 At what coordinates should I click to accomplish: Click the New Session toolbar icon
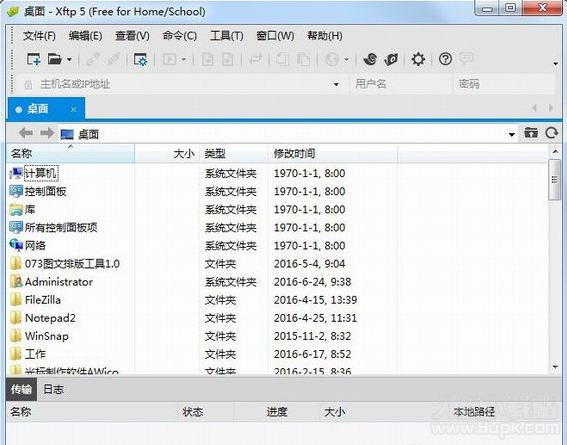[34, 59]
